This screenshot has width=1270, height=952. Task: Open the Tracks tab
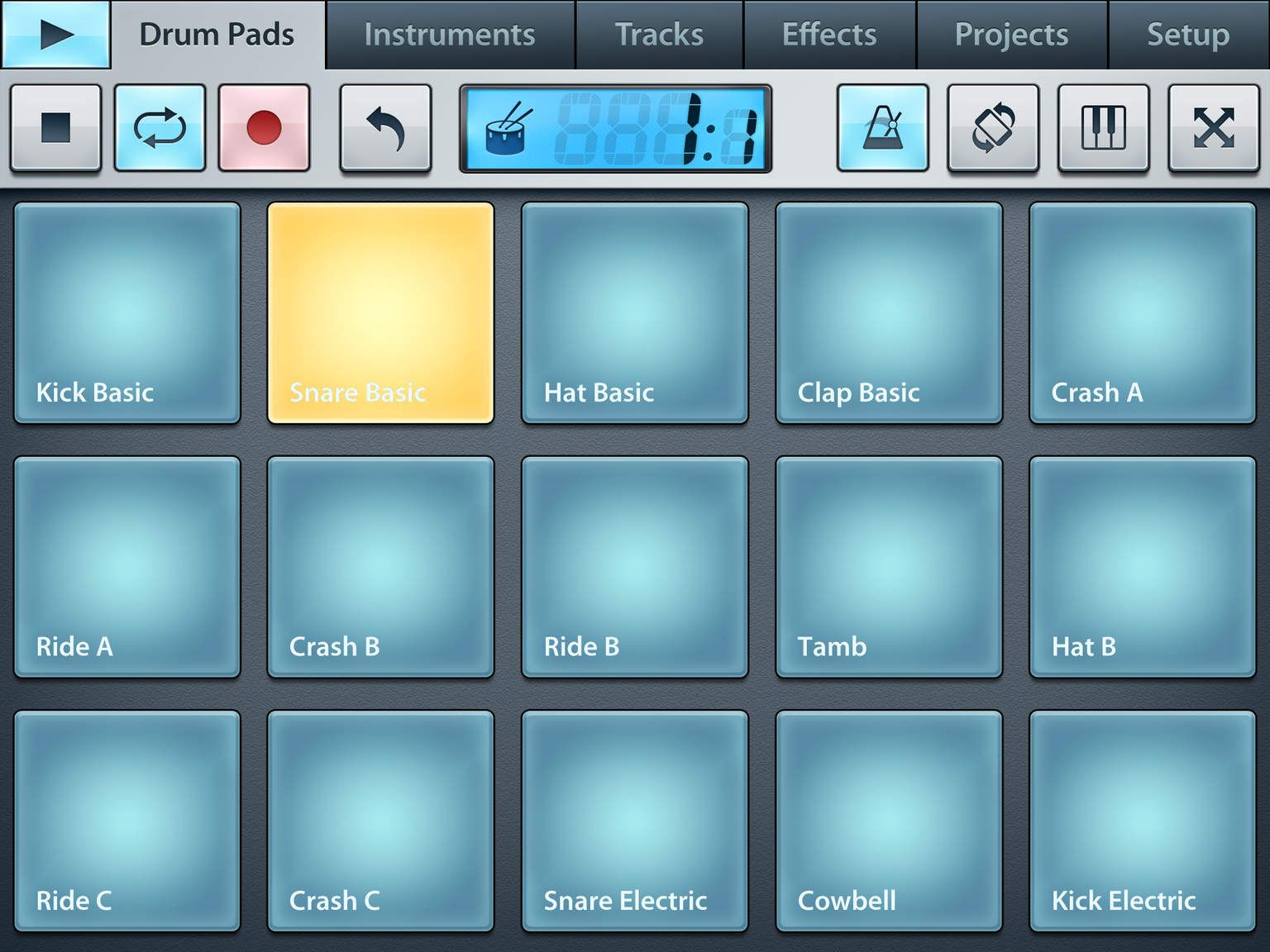[x=659, y=35]
